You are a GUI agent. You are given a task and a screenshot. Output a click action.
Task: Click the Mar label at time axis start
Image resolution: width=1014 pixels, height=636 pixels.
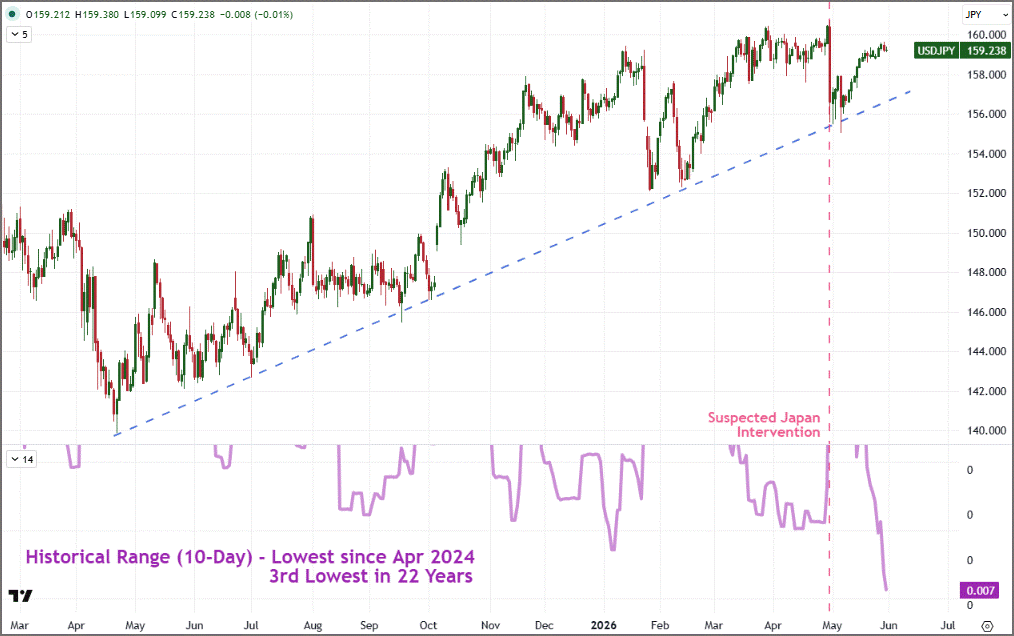tap(19, 626)
